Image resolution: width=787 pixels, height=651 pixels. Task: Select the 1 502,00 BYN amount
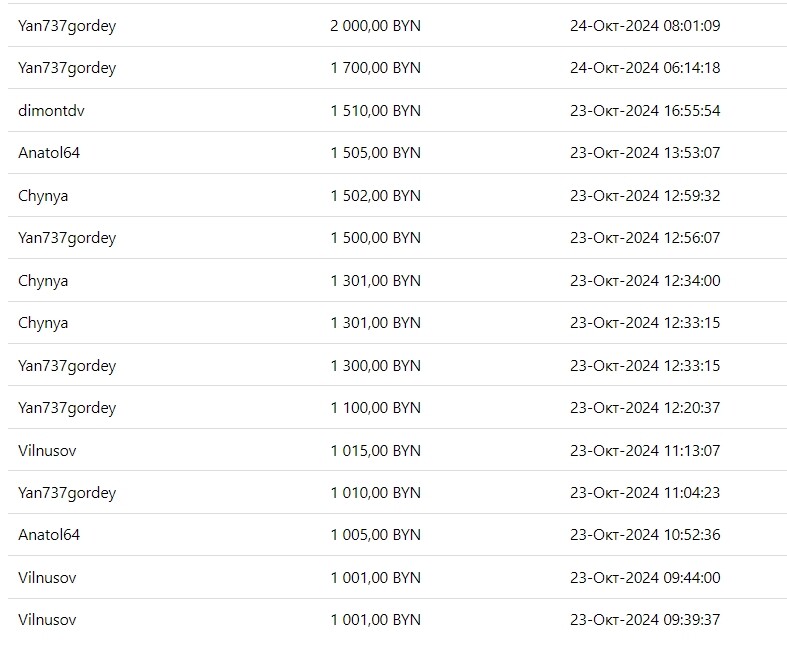[375, 195]
